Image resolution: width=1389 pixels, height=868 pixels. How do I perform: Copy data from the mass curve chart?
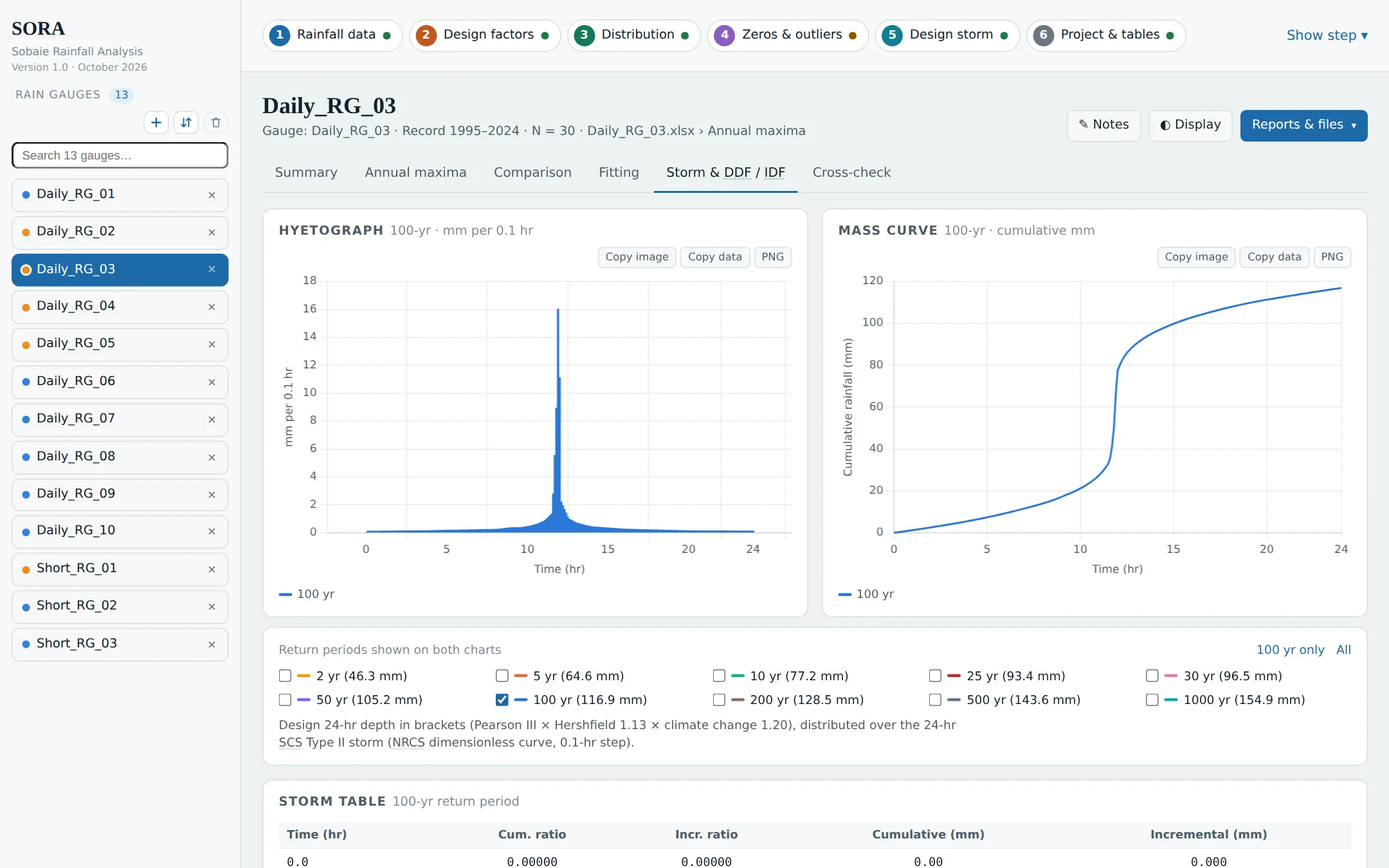tap(1274, 257)
